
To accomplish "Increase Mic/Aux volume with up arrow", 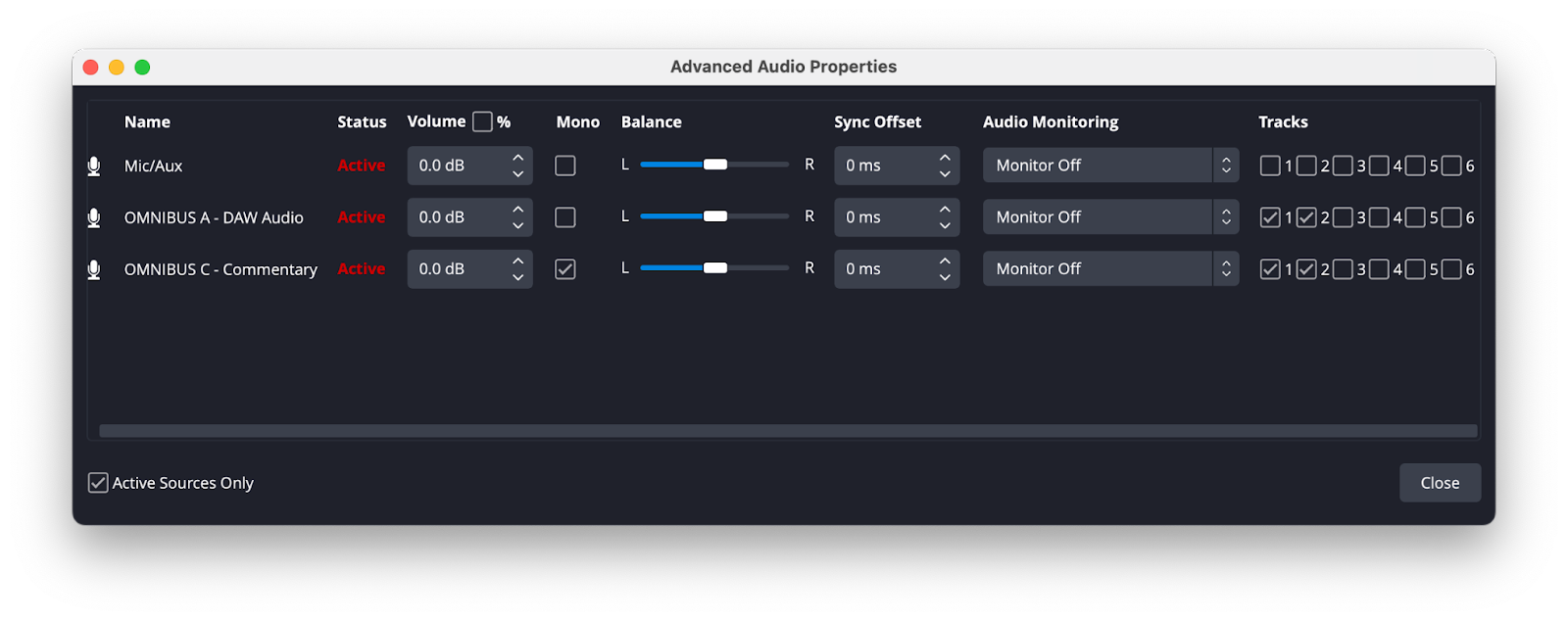I will coord(517,158).
